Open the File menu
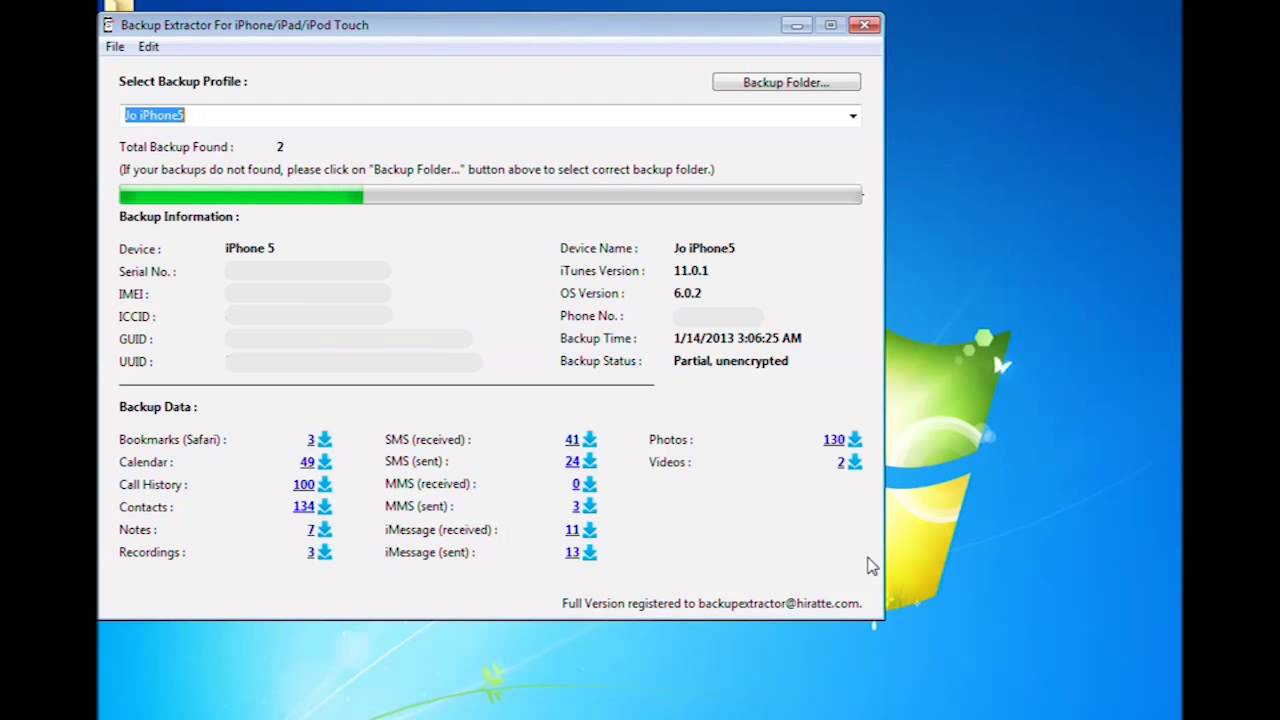 click(115, 47)
